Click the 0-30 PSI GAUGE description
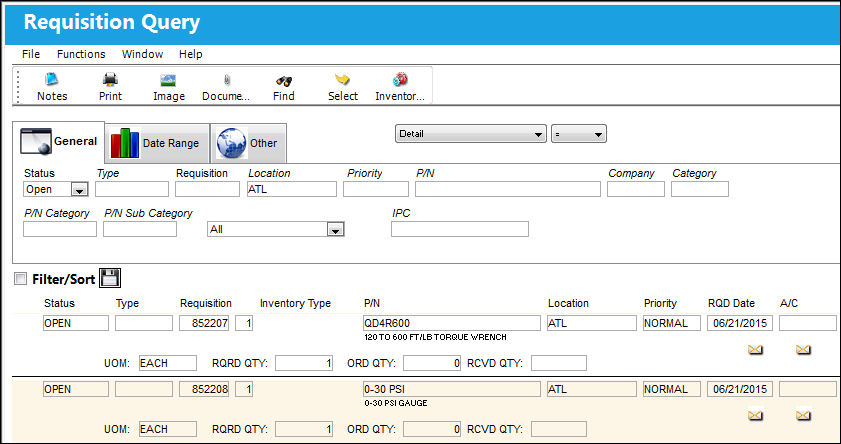 [396, 403]
